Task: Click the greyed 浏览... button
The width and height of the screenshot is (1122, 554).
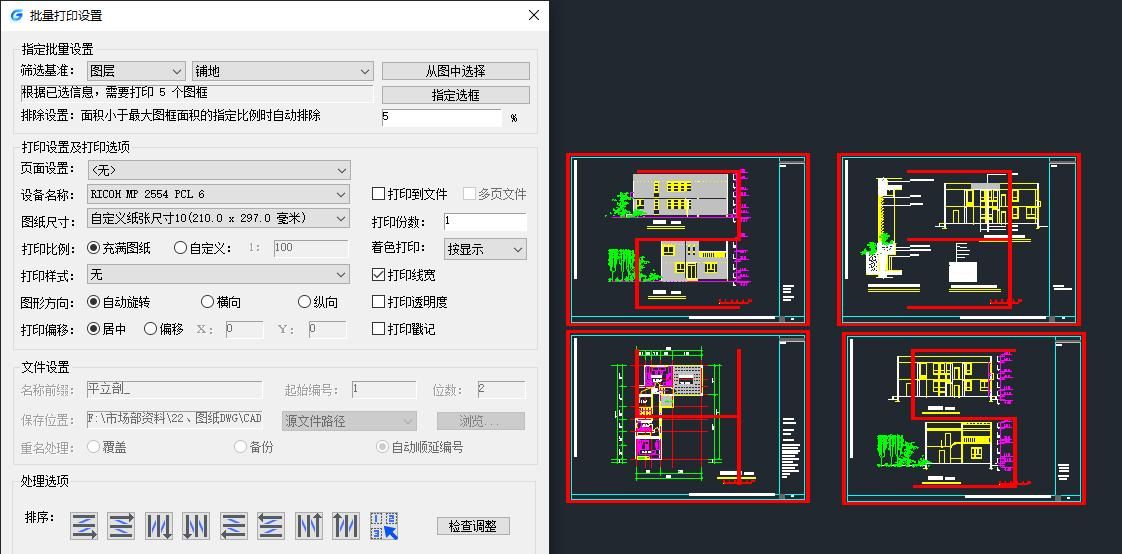Action: pyautogui.click(x=481, y=421)
